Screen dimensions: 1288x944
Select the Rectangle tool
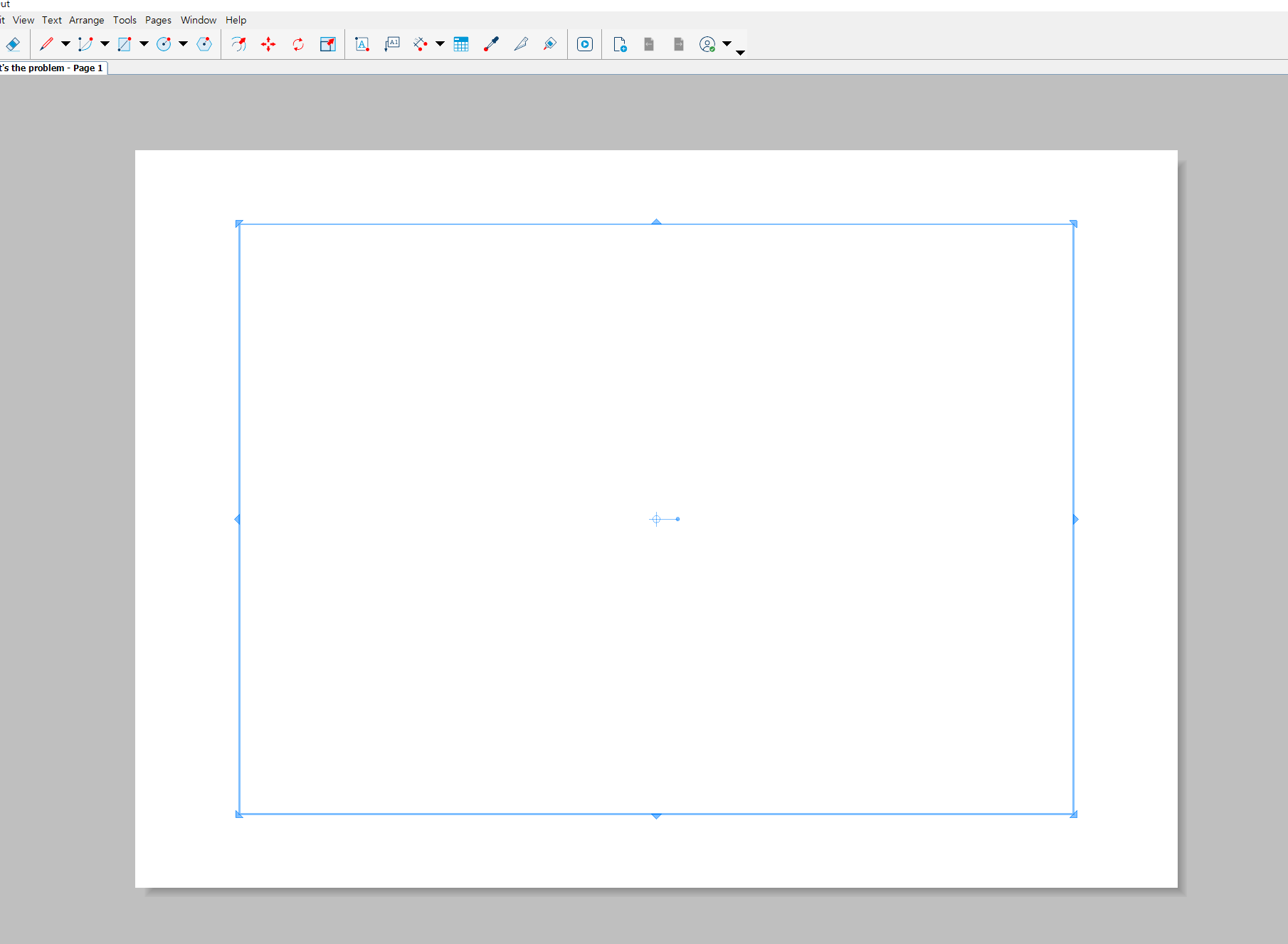coord(125,44)
